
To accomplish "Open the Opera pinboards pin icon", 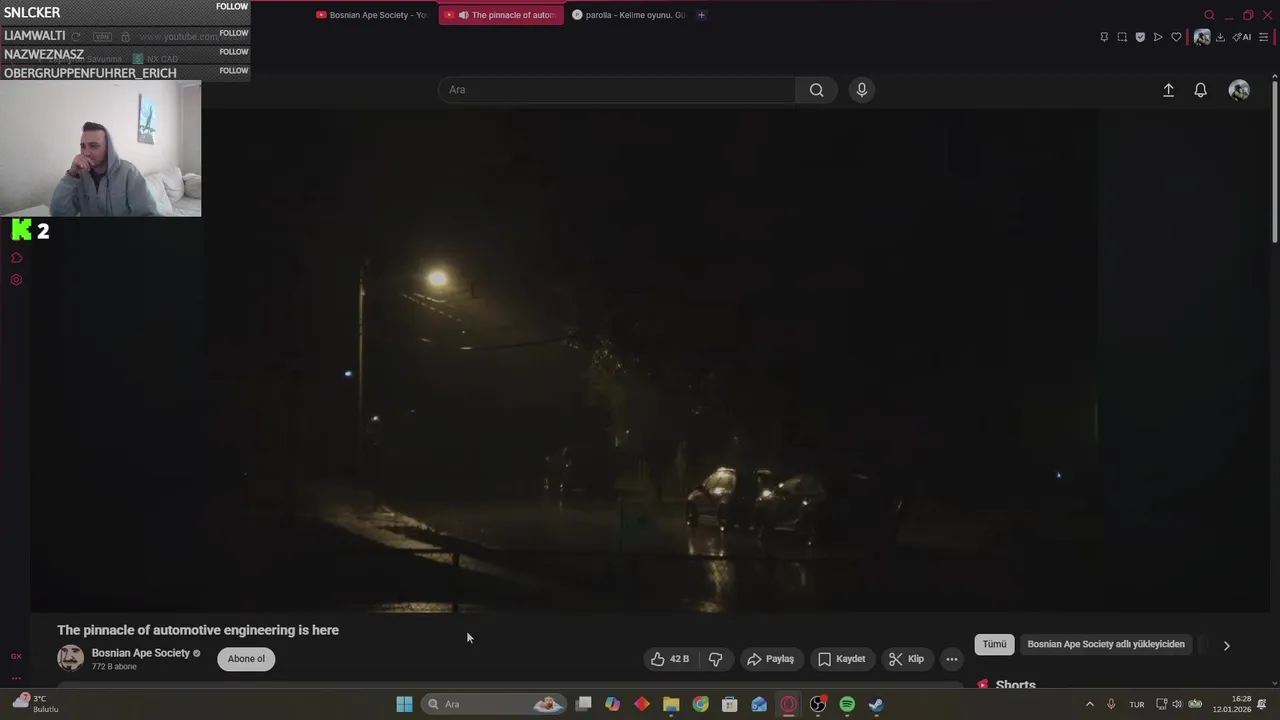I will point(1104,37).
